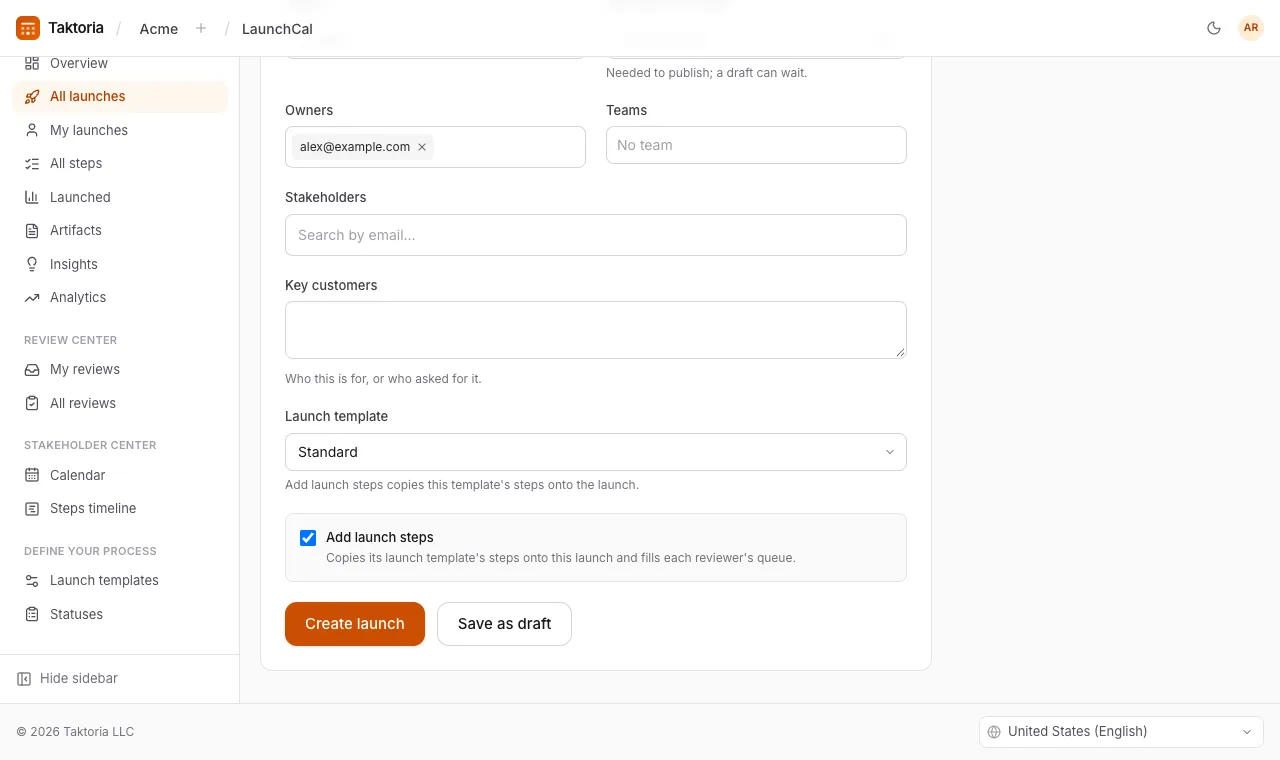This screenshot has height=760, width=1280.
Task: Open the Launch template dropdown
Action: (596, 452)
